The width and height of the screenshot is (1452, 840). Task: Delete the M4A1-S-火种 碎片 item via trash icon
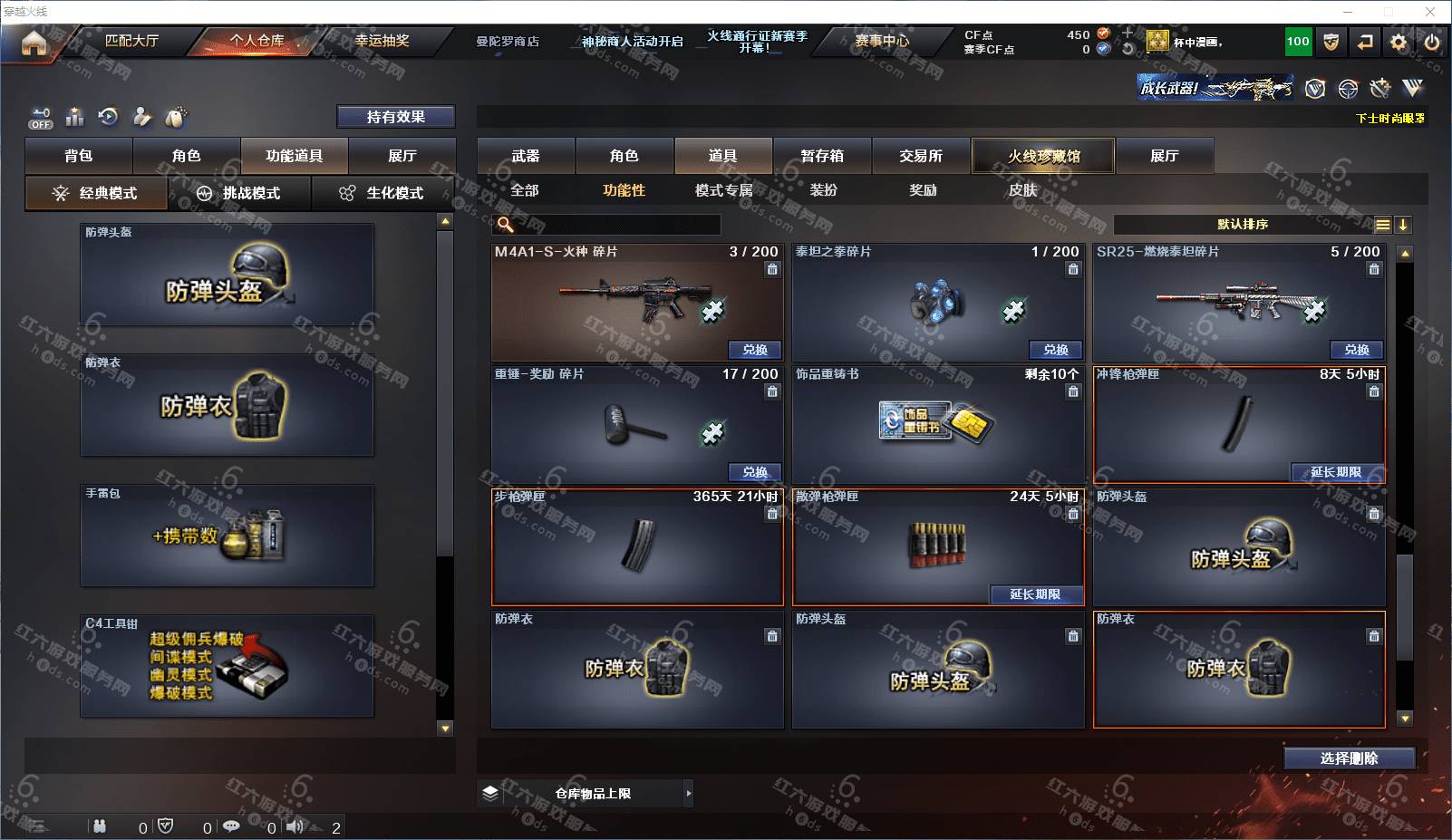click(x=771, y=269)
